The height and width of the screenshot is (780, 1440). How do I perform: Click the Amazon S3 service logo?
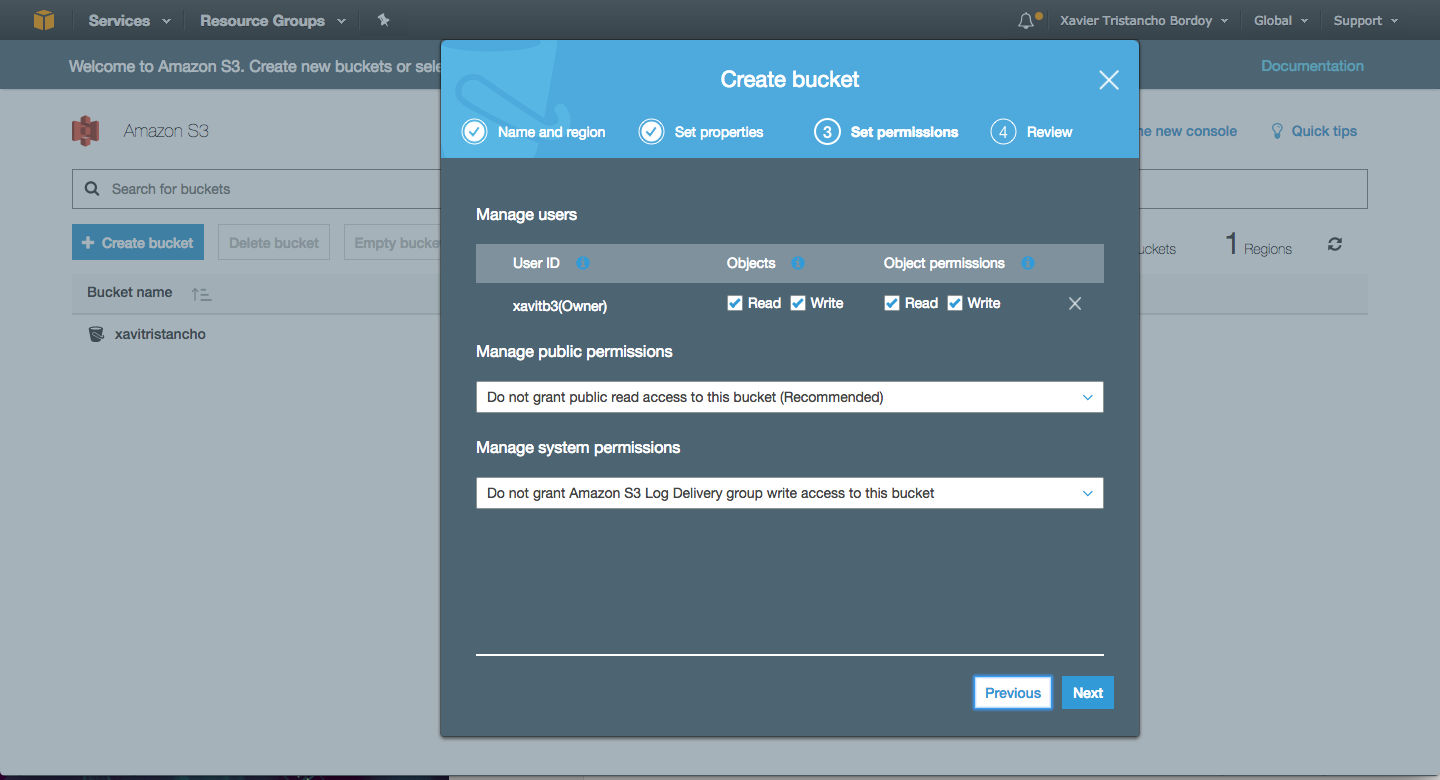point(86,131)
